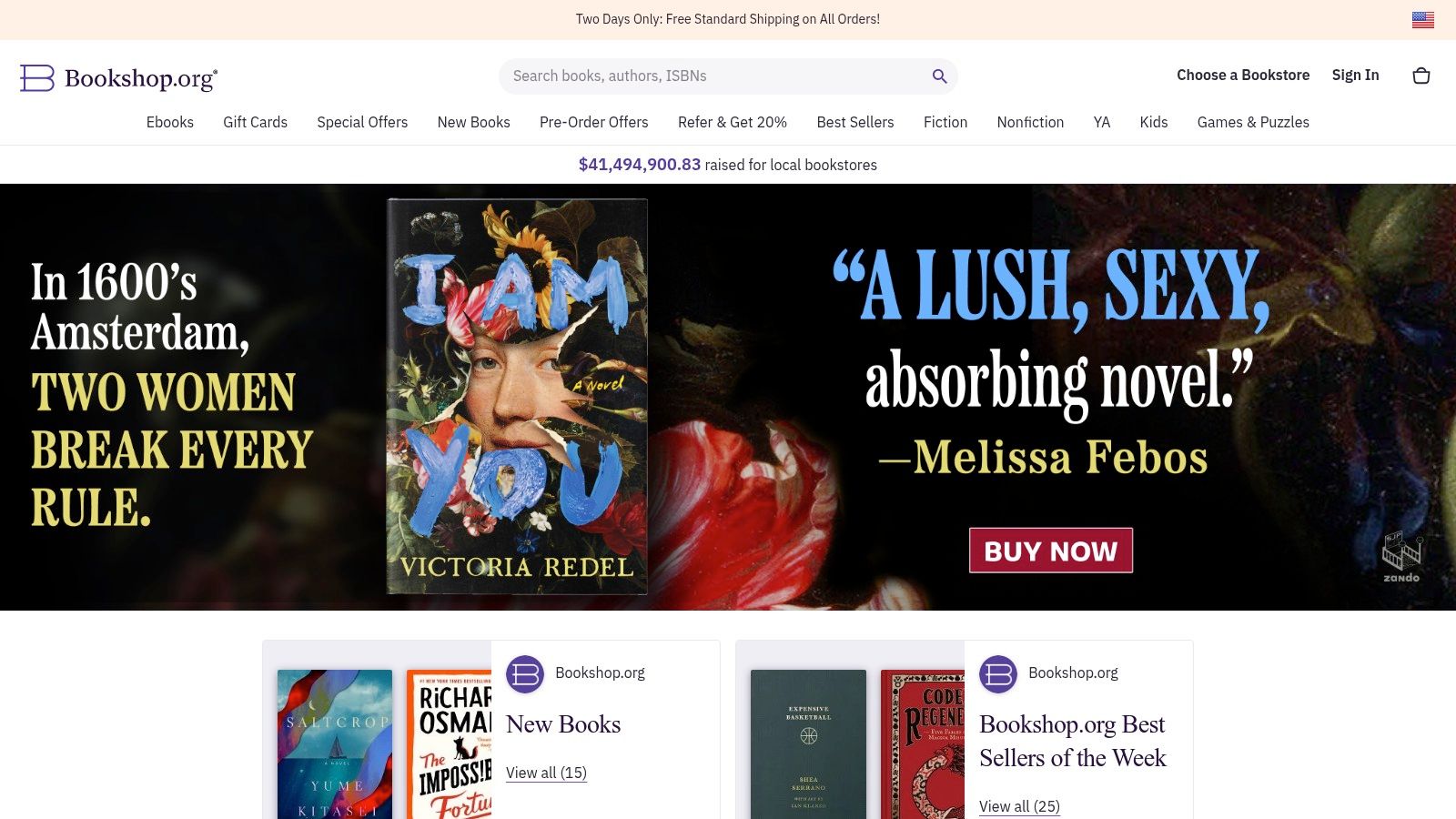The height and width of the screenshot is (819, 1456).
Task: Click the Bookshop.org avatar beside New Books
Action: [525, 674]
